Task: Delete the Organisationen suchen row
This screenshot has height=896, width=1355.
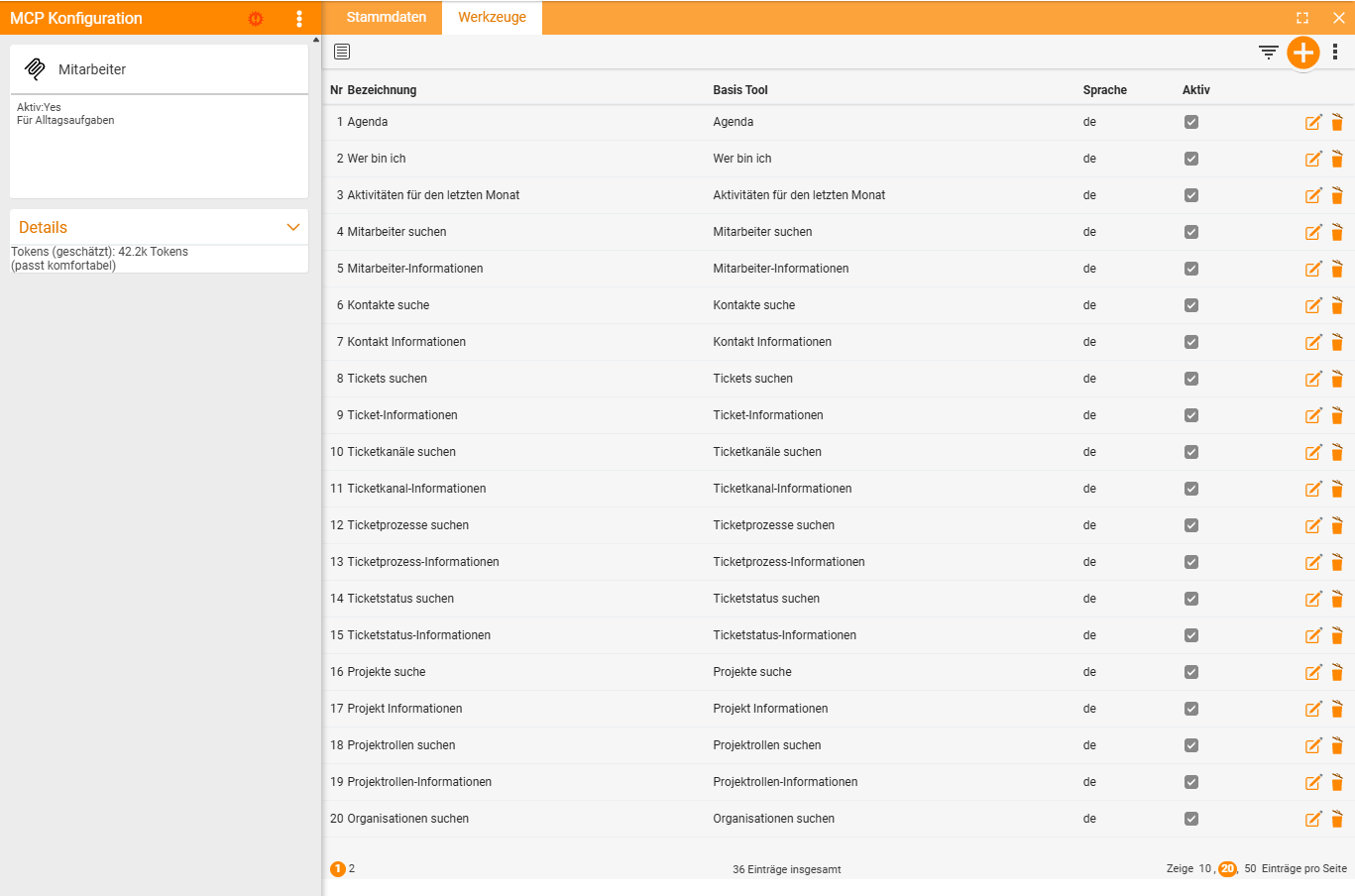Action: pyautogui.click(x=1337, y=819)
